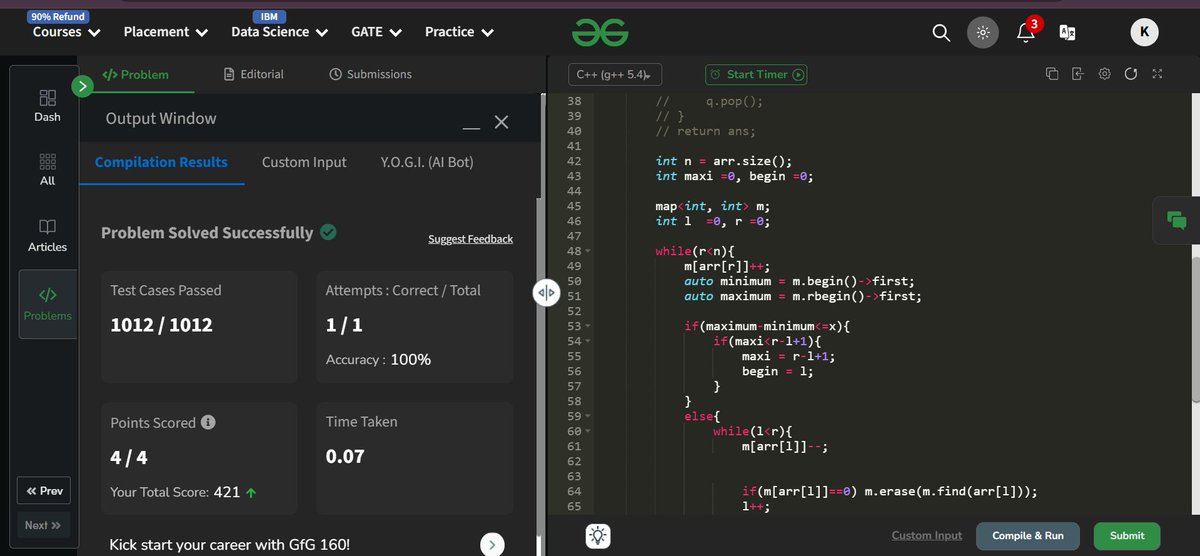The width and height of the screenshot is (1200, 556).
Task: Expand the Data Science dropdown
Action: pos(280,32)
